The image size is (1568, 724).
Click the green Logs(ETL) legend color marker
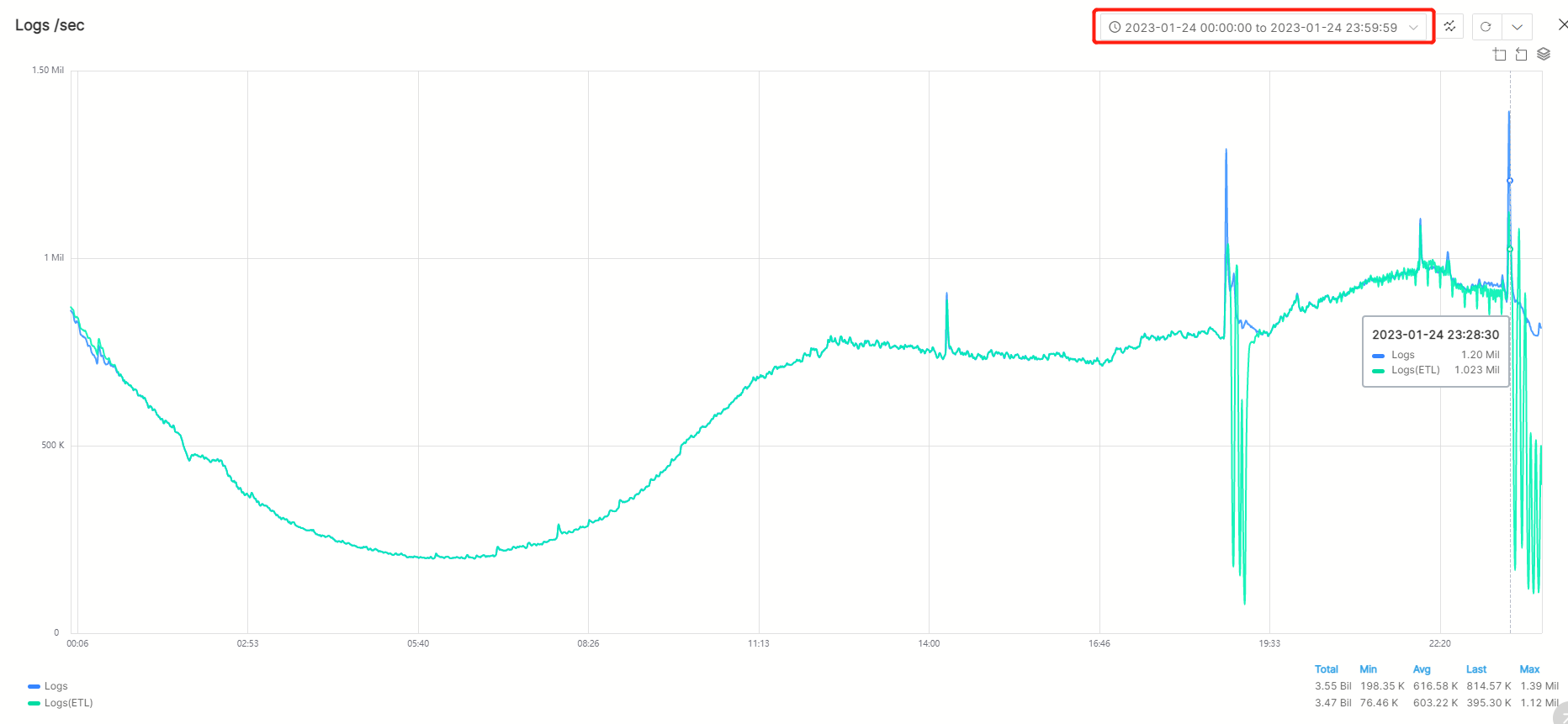[34, 703]
